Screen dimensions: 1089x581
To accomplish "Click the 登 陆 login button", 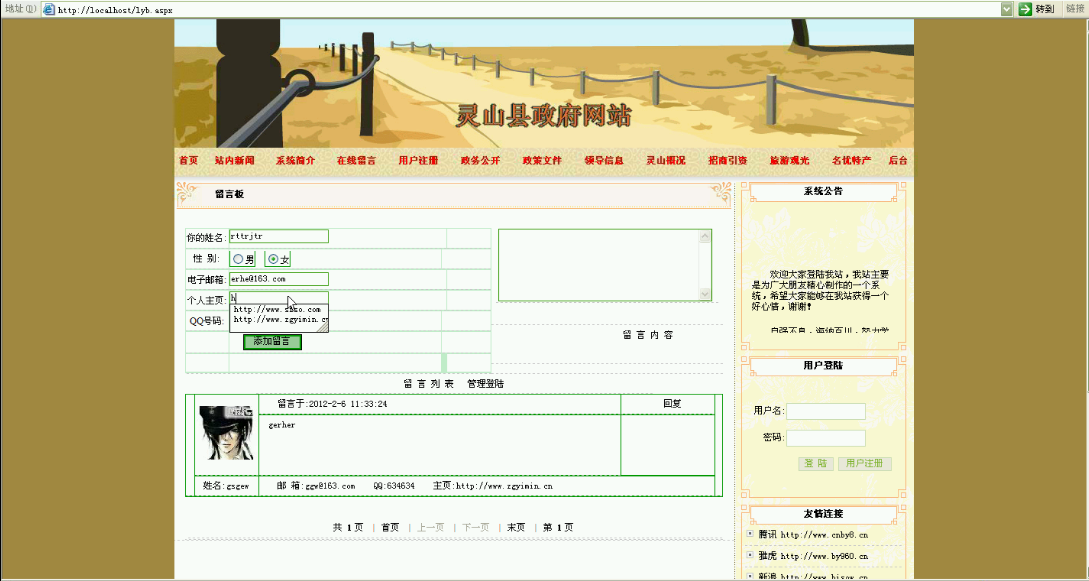I will pyautogui.click(x=816, y=464).
